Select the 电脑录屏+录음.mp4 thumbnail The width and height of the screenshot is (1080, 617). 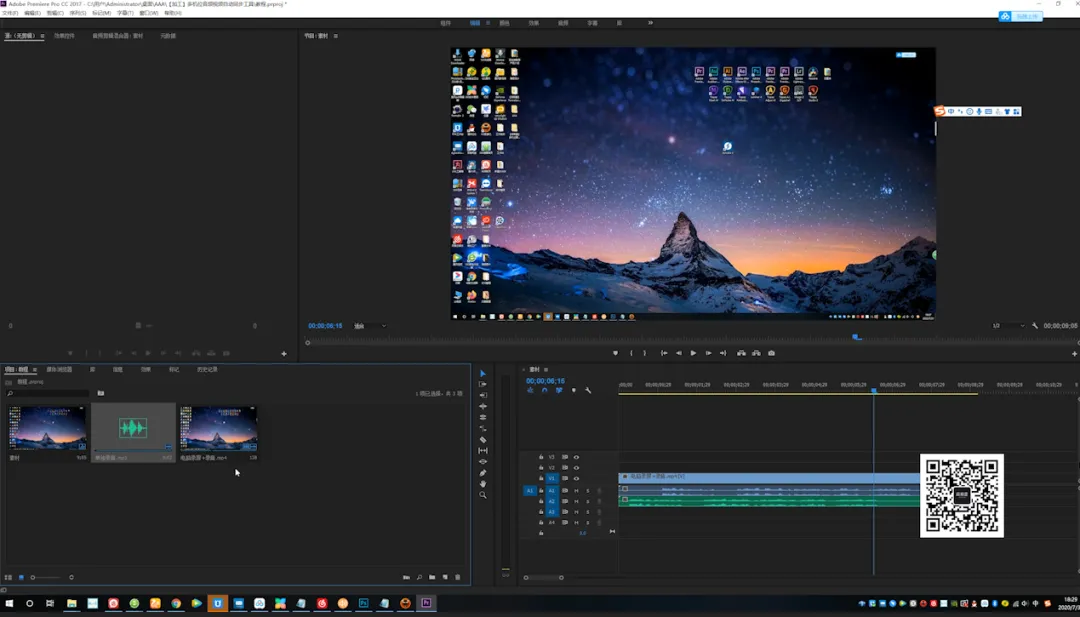pyautogui.click(x=218, y=430)
